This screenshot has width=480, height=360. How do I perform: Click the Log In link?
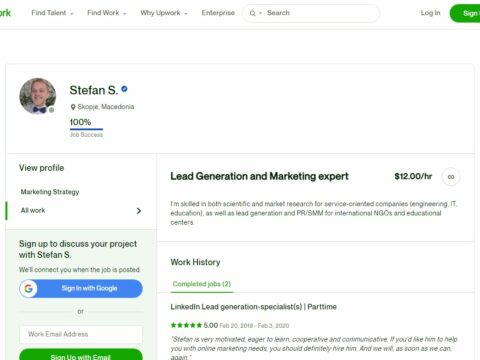pos(430,13)
